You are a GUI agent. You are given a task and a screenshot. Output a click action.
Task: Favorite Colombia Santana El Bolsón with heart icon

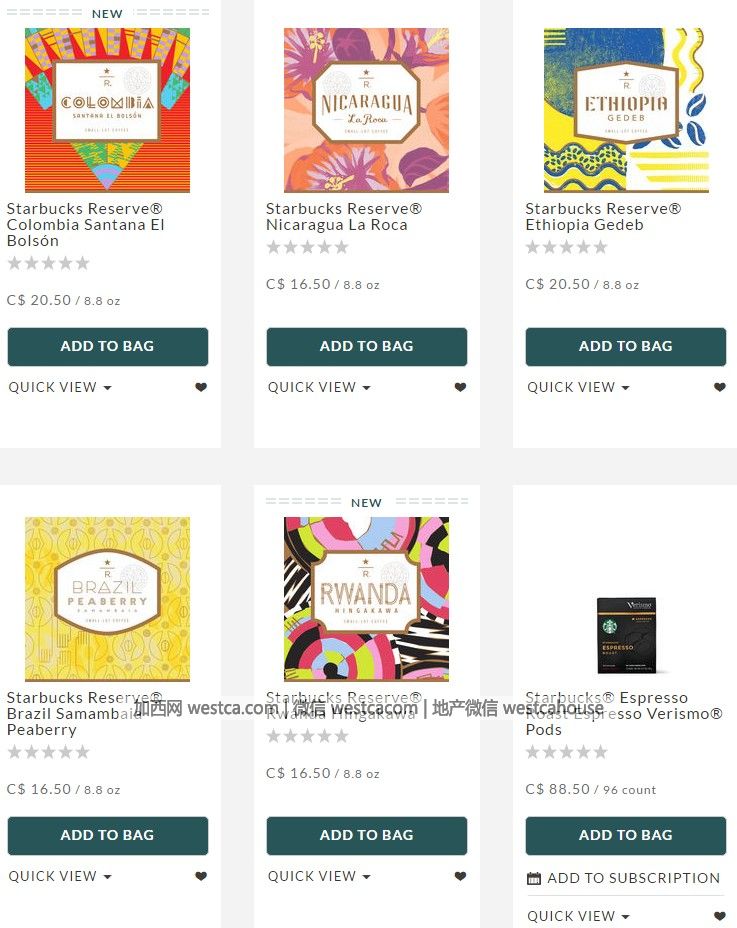pos(201,387)
